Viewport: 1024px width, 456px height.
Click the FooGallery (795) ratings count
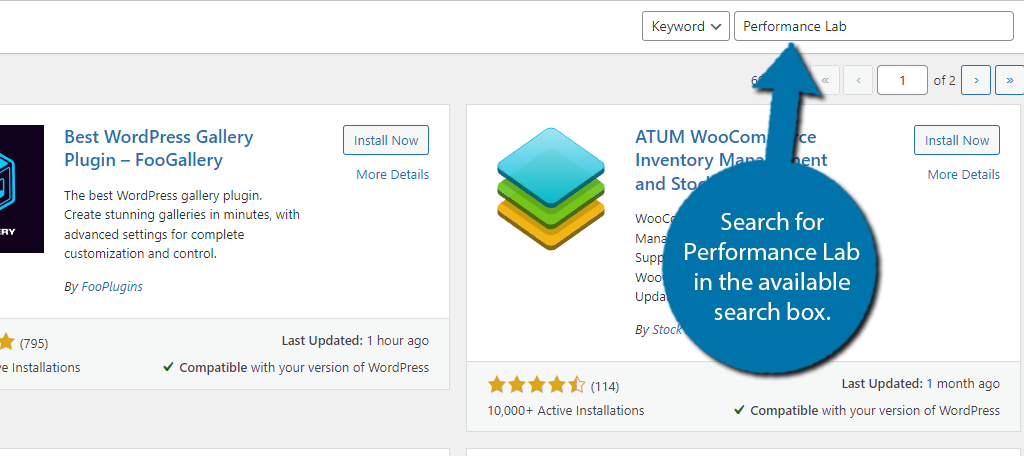coord(33,343)
